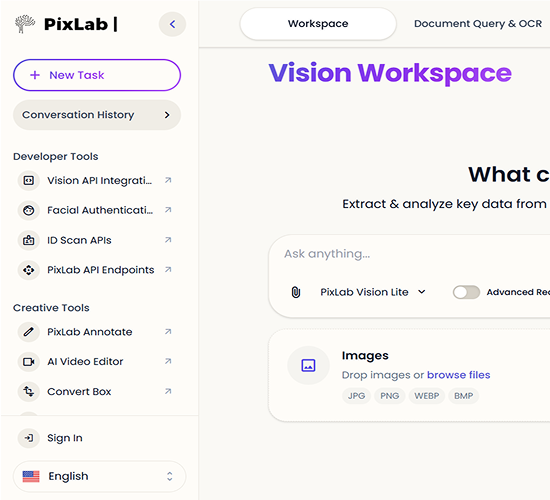Open Facial Authentication link text
This screenshot has height=500, width=550.
100,210
